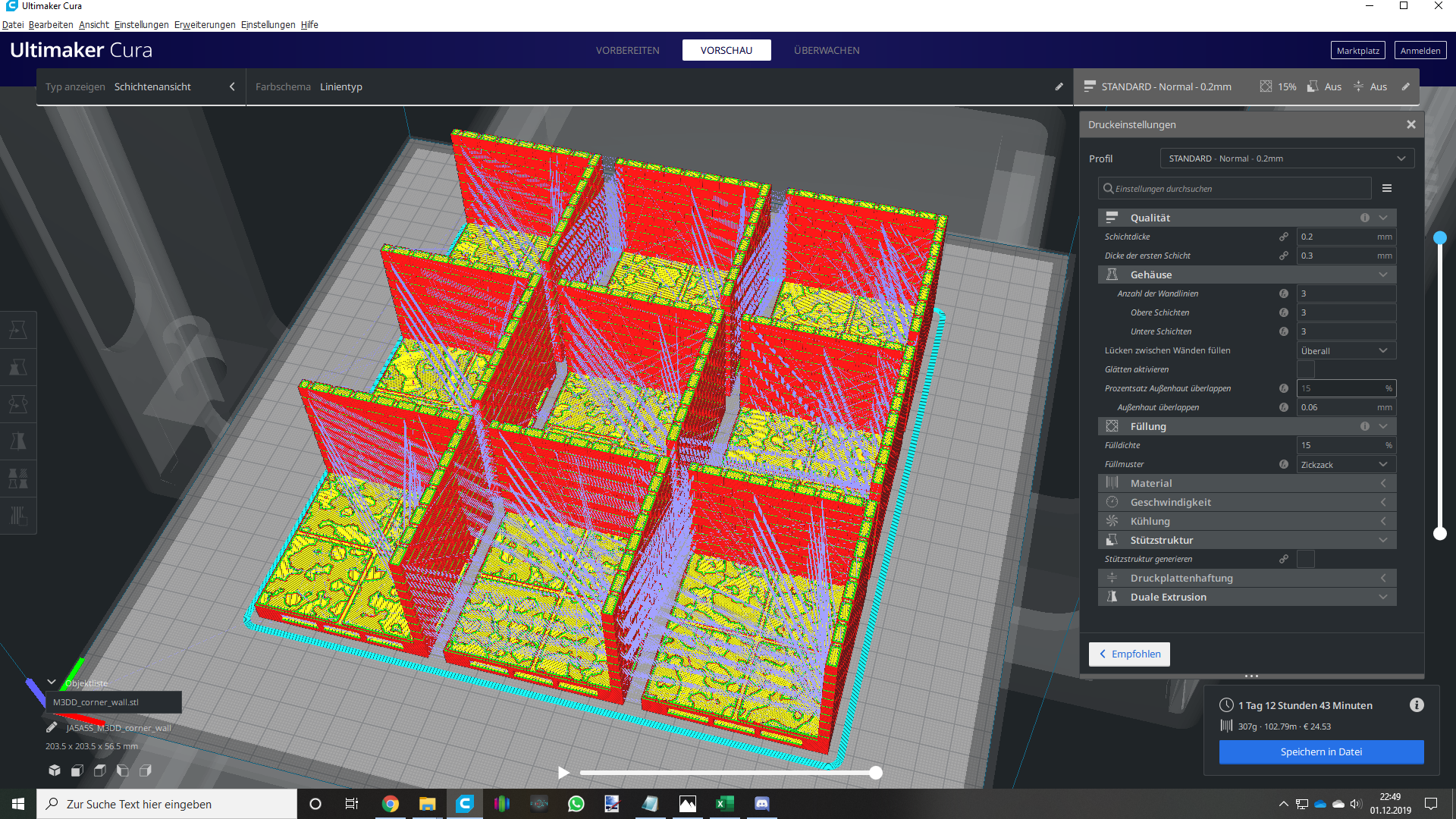Select the Move tool in left toolbar
Viewport: 1456px width, 819px height.
pyautogui.click(x=18, y=330)
